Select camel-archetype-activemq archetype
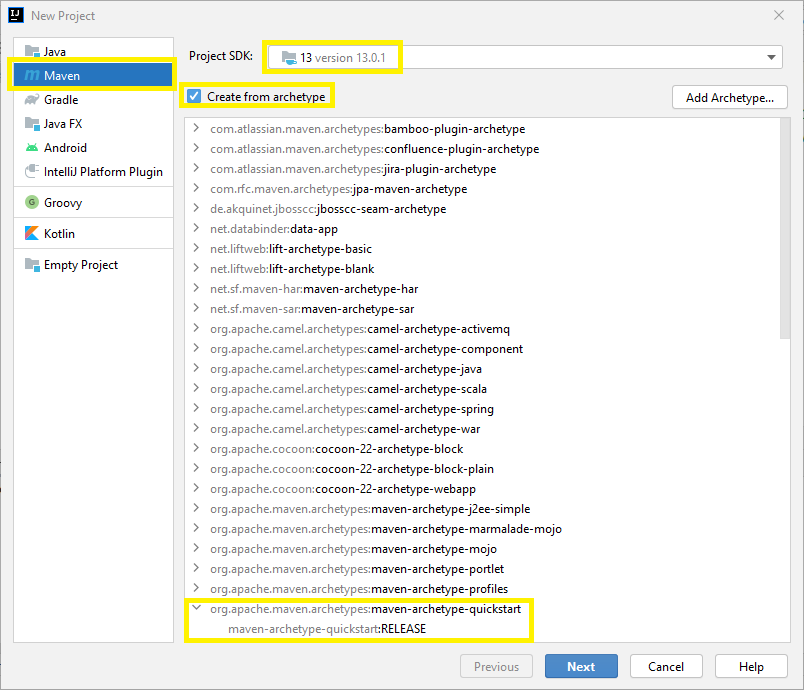The width and height of the screenshot is (804, 690). (x=360, y=329)
